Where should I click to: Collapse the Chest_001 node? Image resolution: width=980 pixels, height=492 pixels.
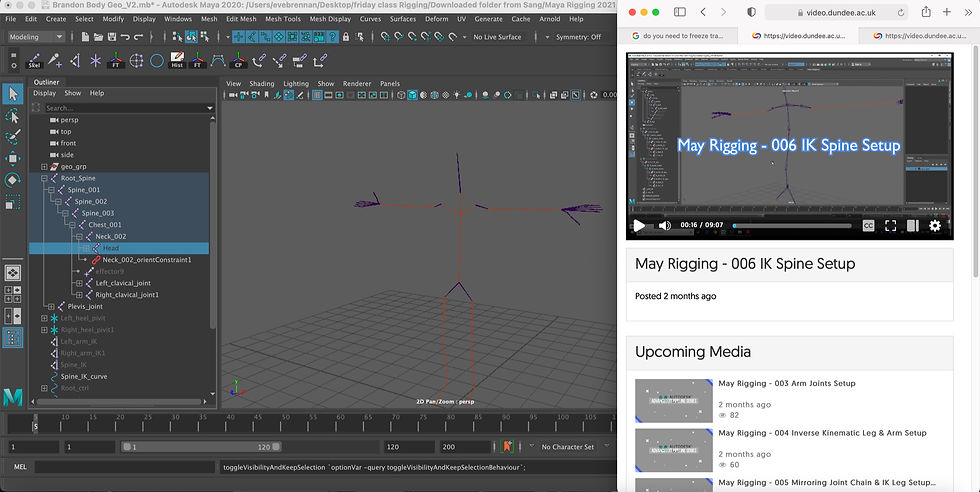pyautogui.click(x=72, y=225)
